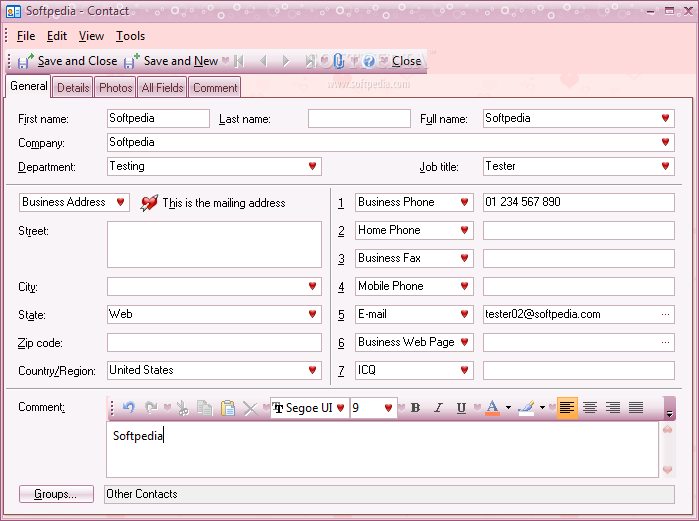Expand the Company dropdown heart
The width and height of the screenshot is (699, 521).
[665, 142]
